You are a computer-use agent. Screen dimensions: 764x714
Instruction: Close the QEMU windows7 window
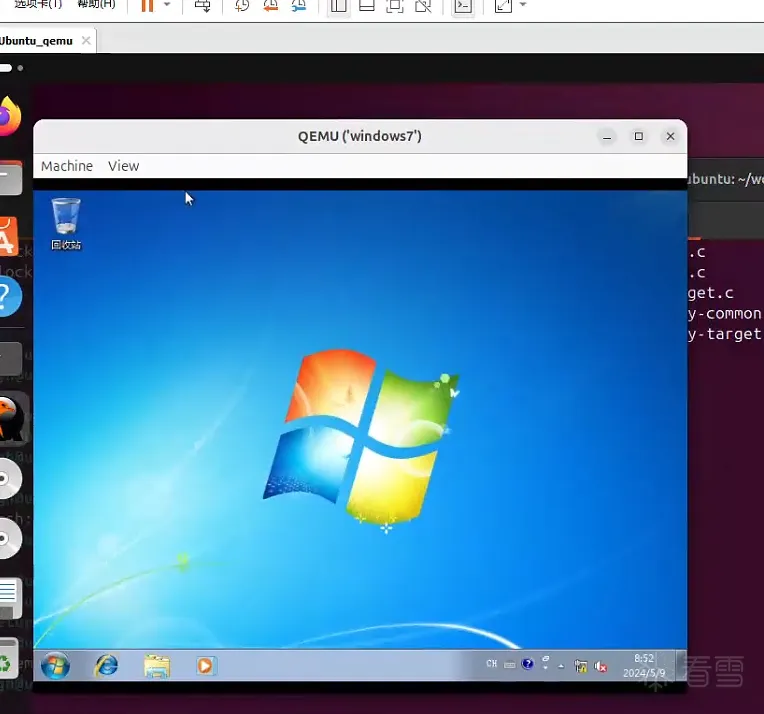[670, 136]
